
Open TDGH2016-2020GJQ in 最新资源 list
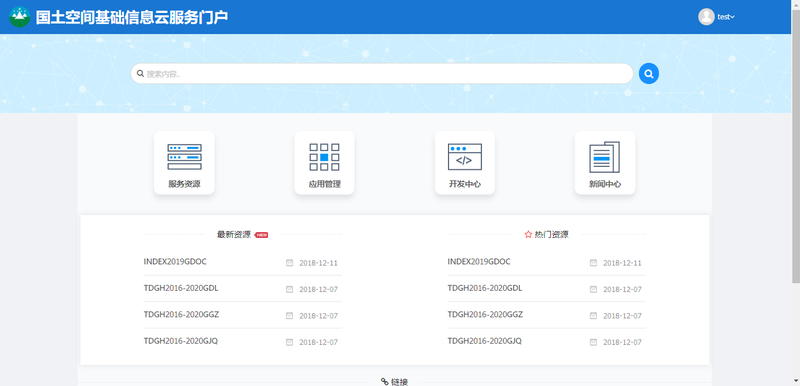[x=181, y=341]
